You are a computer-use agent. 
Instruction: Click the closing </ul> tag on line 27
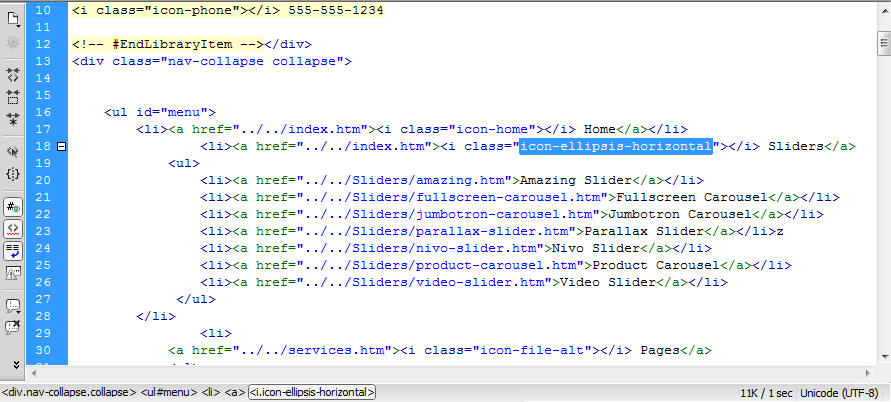point(196,299)
